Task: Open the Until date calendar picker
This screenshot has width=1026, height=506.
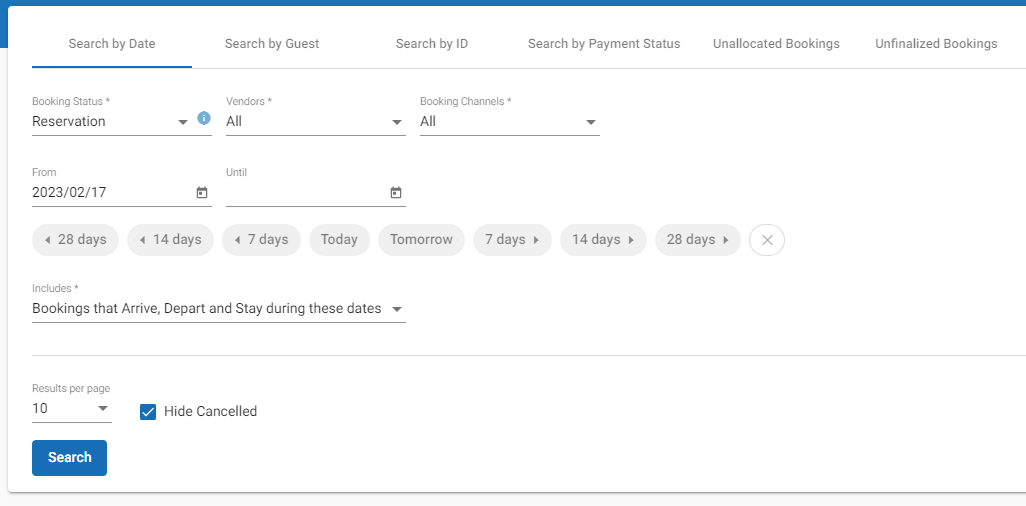Action: point(396,193)
